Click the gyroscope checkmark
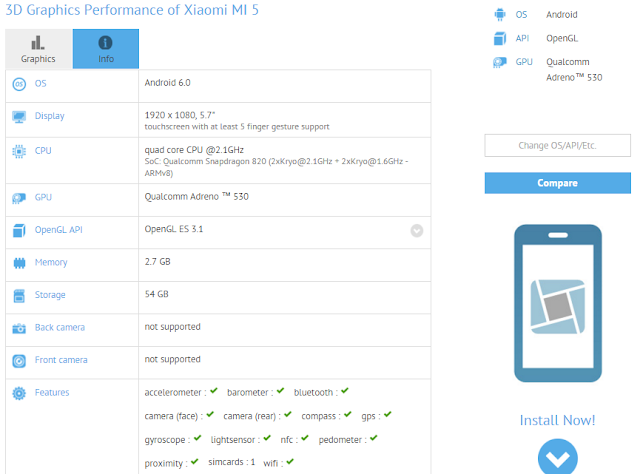640x474 pixels. 198,438
